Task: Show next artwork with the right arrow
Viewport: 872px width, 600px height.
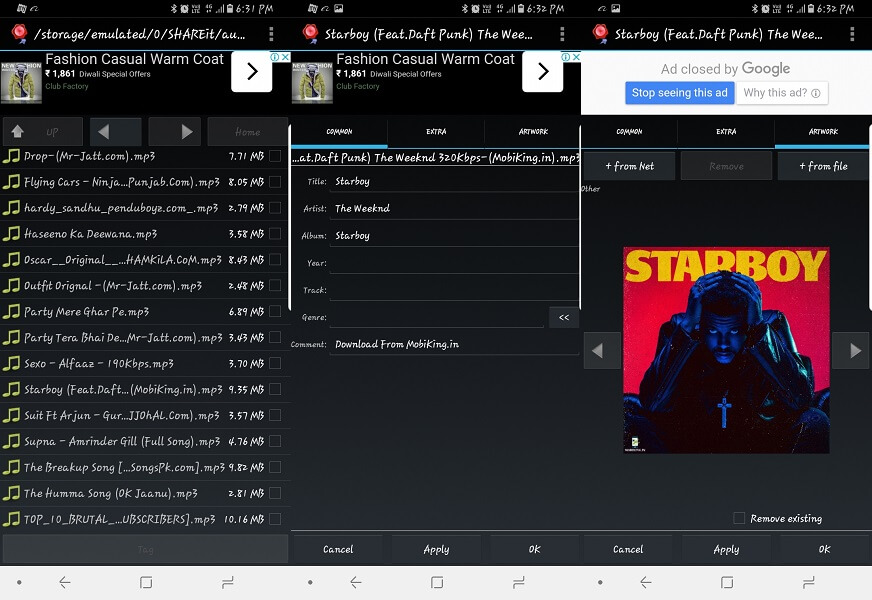Action: [851, 350]
